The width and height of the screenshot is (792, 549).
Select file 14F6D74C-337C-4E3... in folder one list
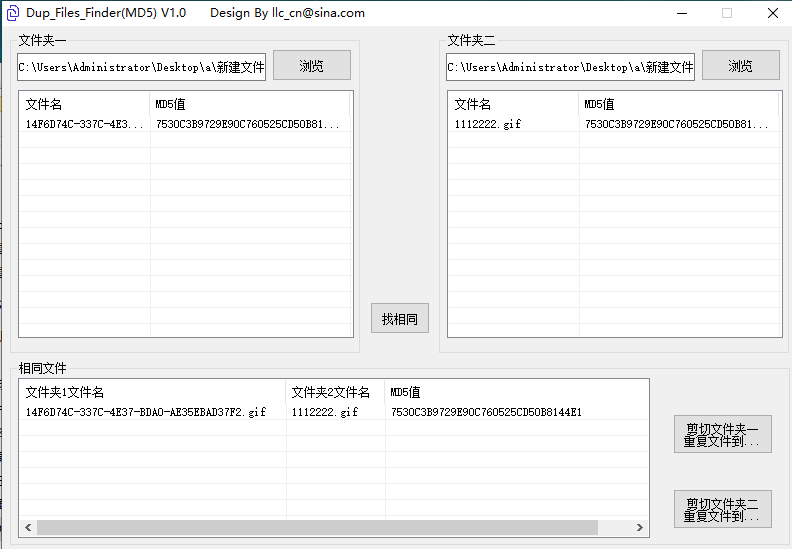[85, 125]
